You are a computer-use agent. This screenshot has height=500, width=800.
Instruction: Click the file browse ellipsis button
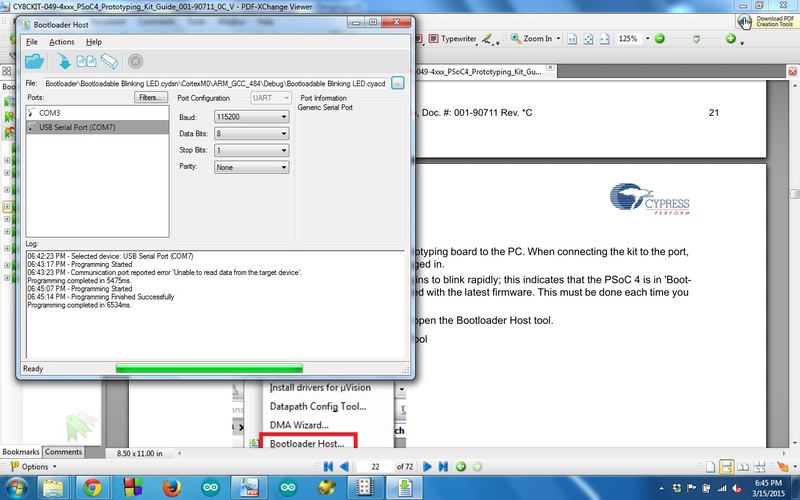pyautogui.click(x=397, y=83)
